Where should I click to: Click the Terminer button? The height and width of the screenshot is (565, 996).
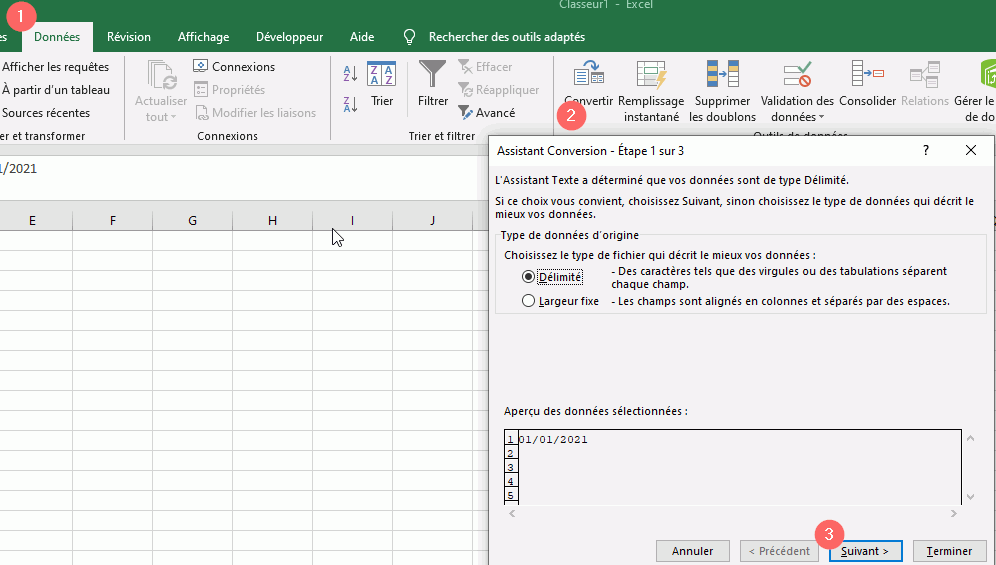click(x=949, y=551)
